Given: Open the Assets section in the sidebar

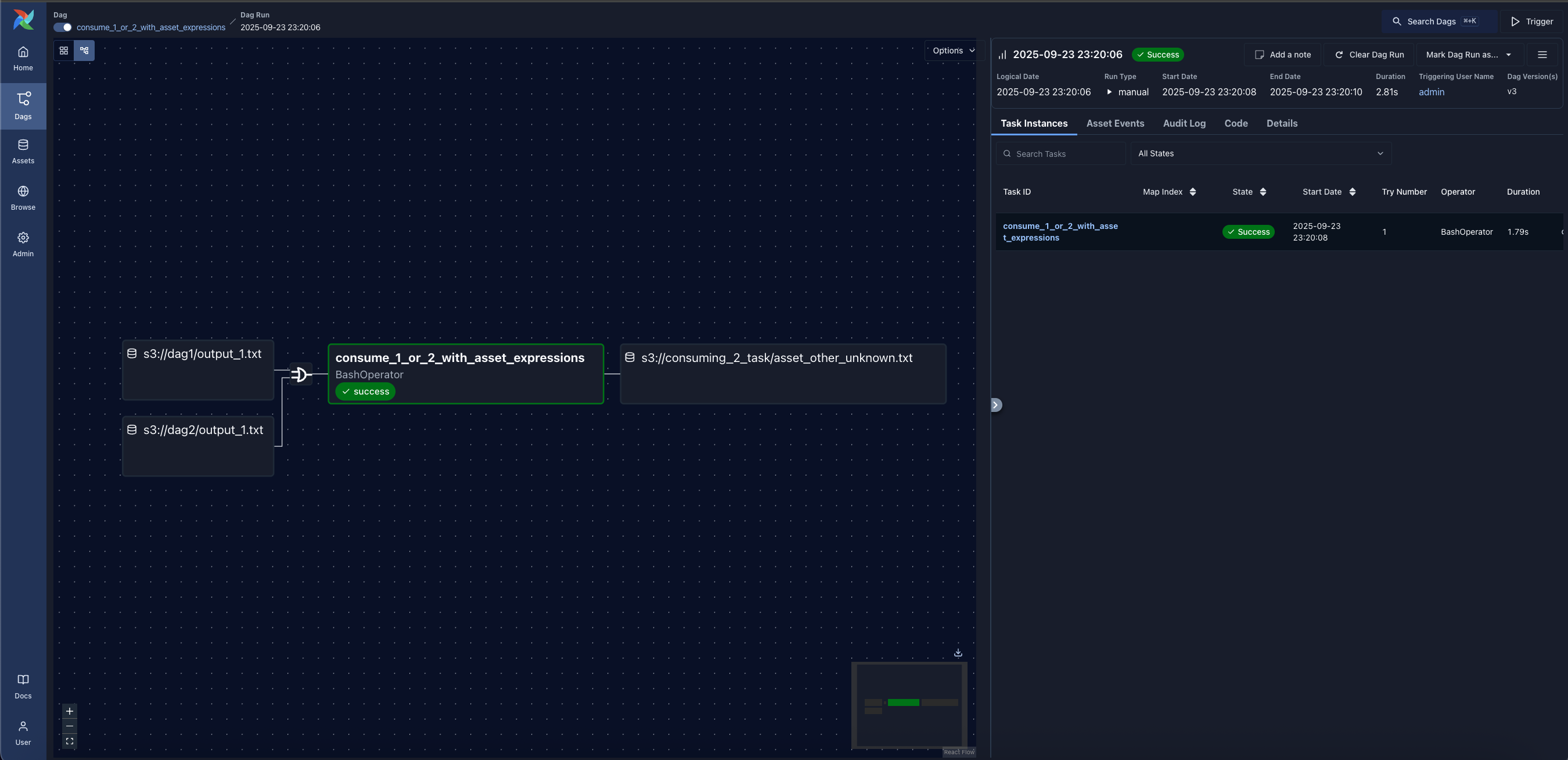Looking at the screenshot, I should [23, 150].
